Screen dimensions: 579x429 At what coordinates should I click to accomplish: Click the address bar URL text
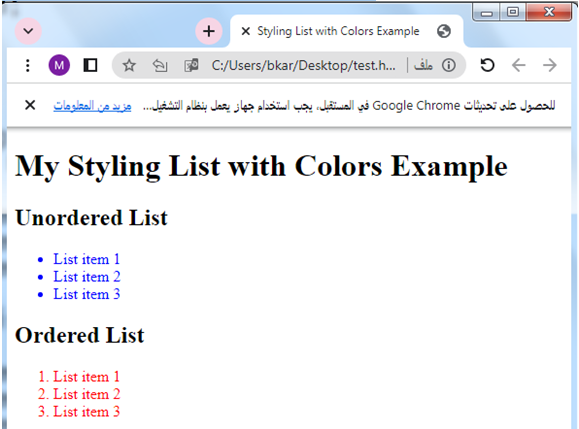[303, 66]
